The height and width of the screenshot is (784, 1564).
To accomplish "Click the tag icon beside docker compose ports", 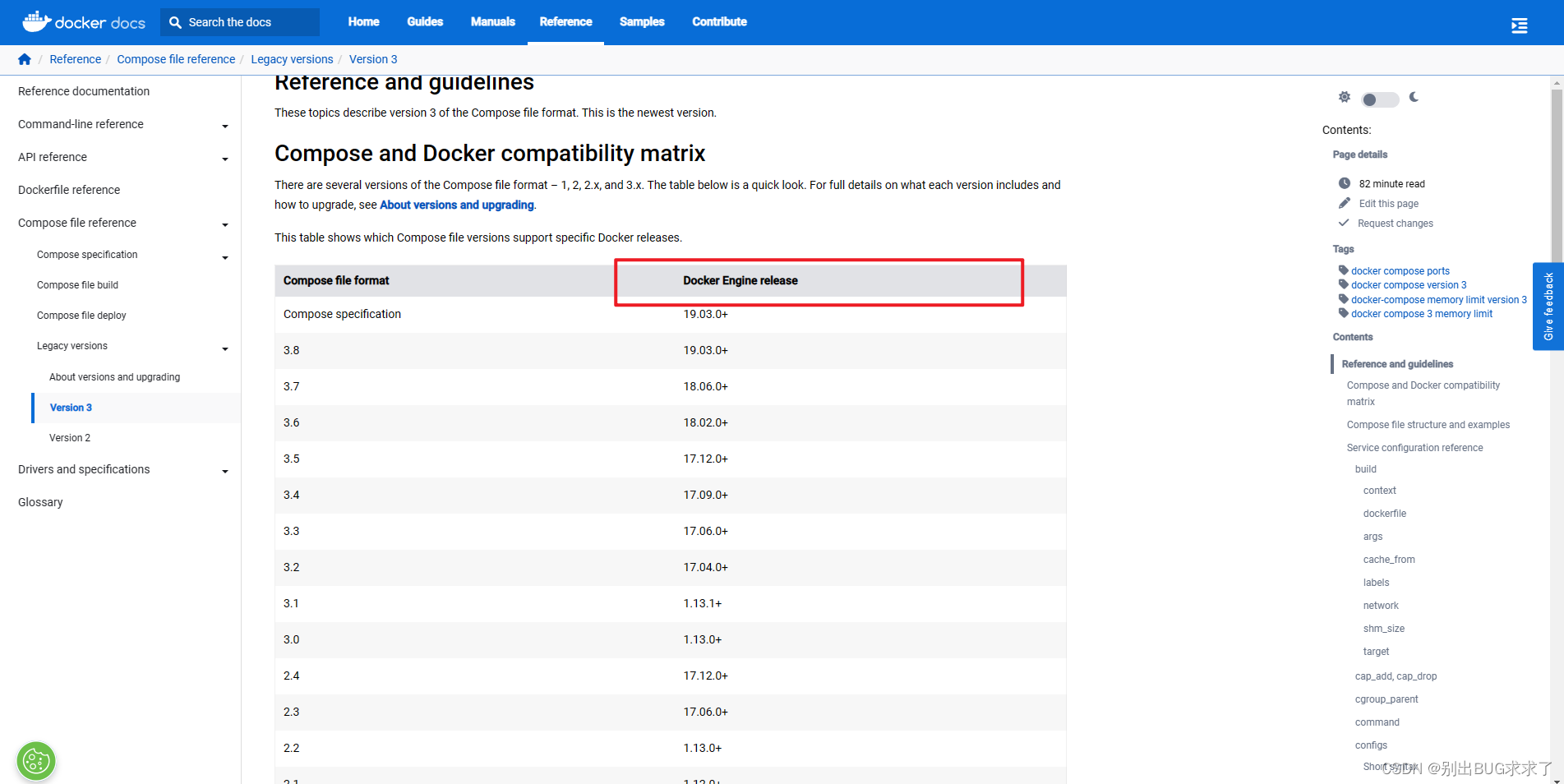I will coord(1345,270).
